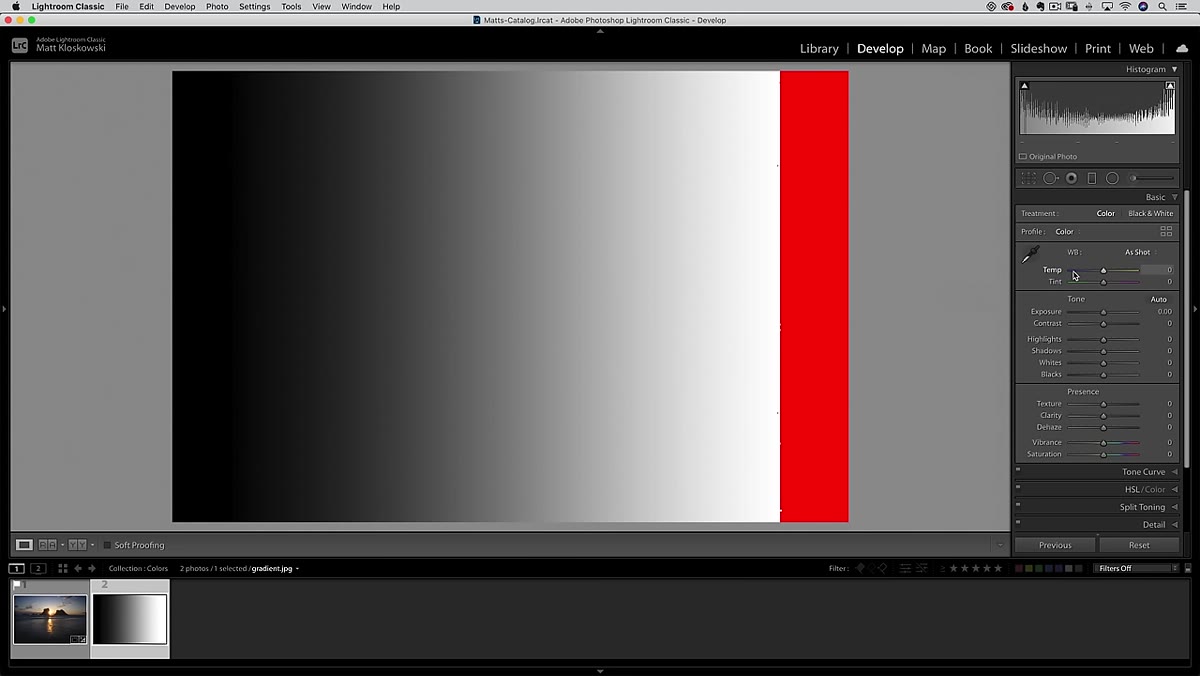The height and width of the screenshot is (676, 1200).
Task: Switch to Before/After left-right view
Action: click(x=47, y=545)
